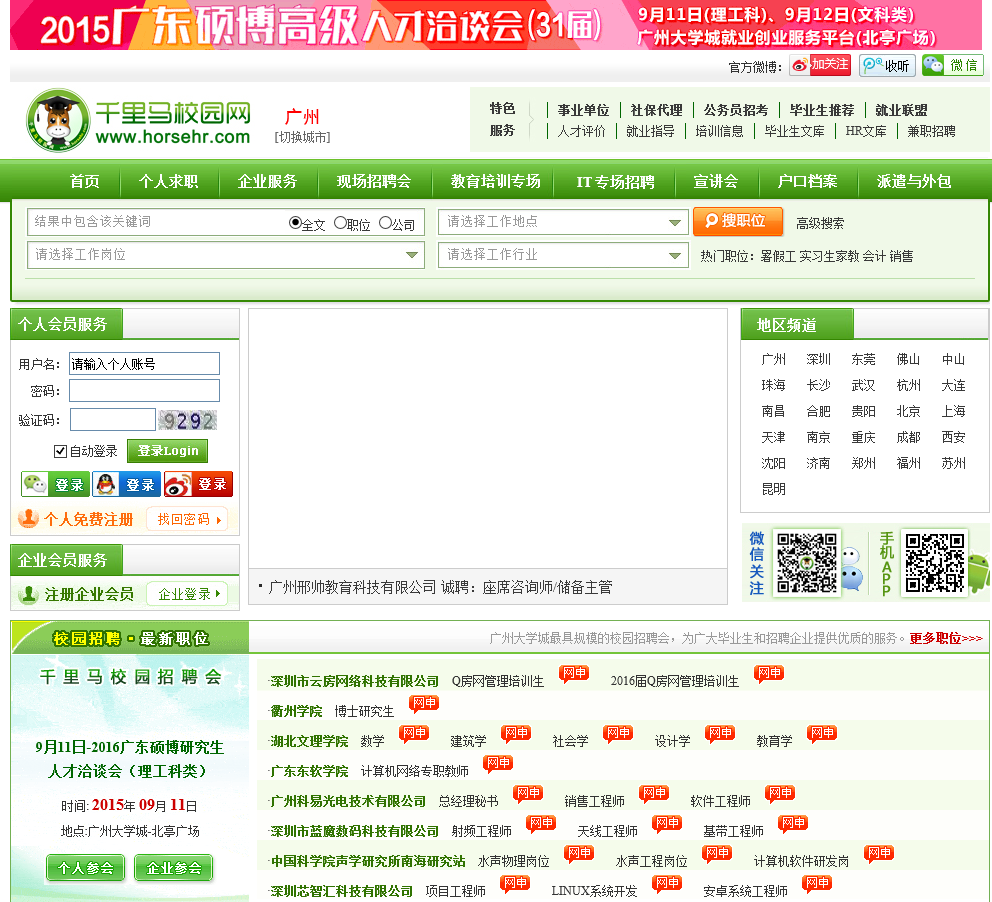Focus the 密码 input field

coord(144,390)
